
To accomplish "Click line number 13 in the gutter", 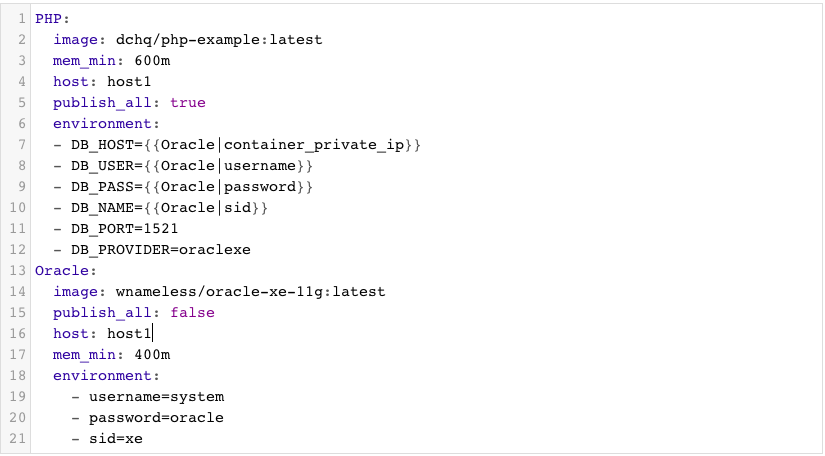I will click(17, 271).
